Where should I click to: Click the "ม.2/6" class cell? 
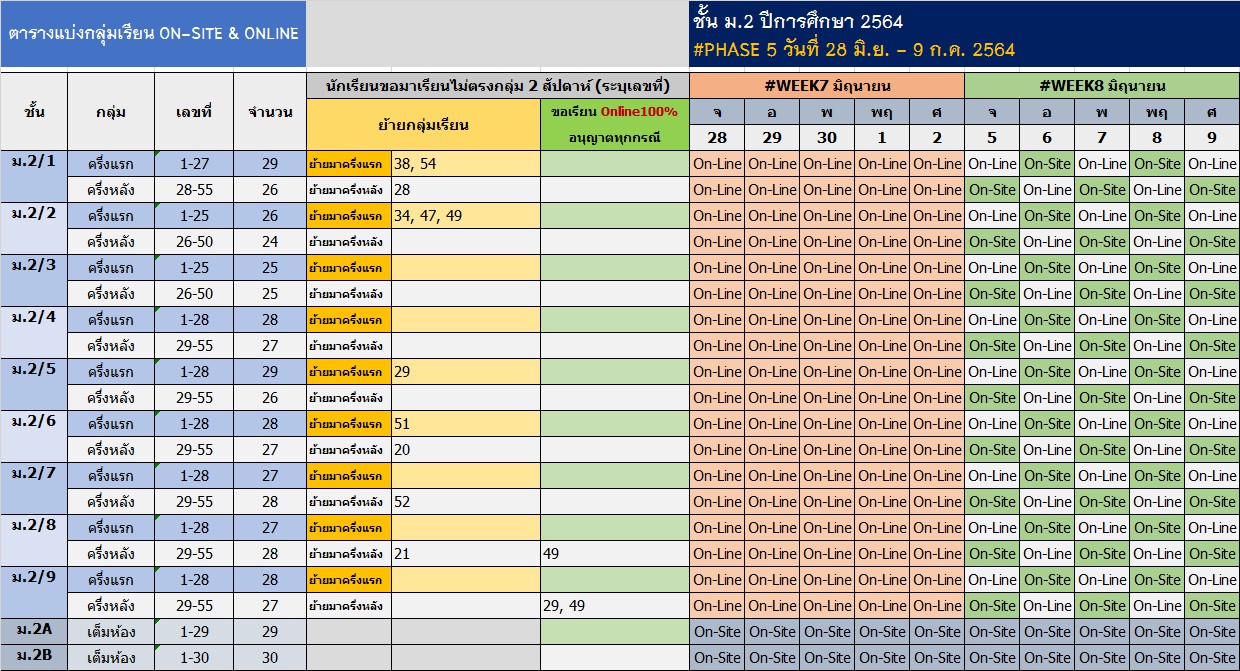(x=34, y=436)
